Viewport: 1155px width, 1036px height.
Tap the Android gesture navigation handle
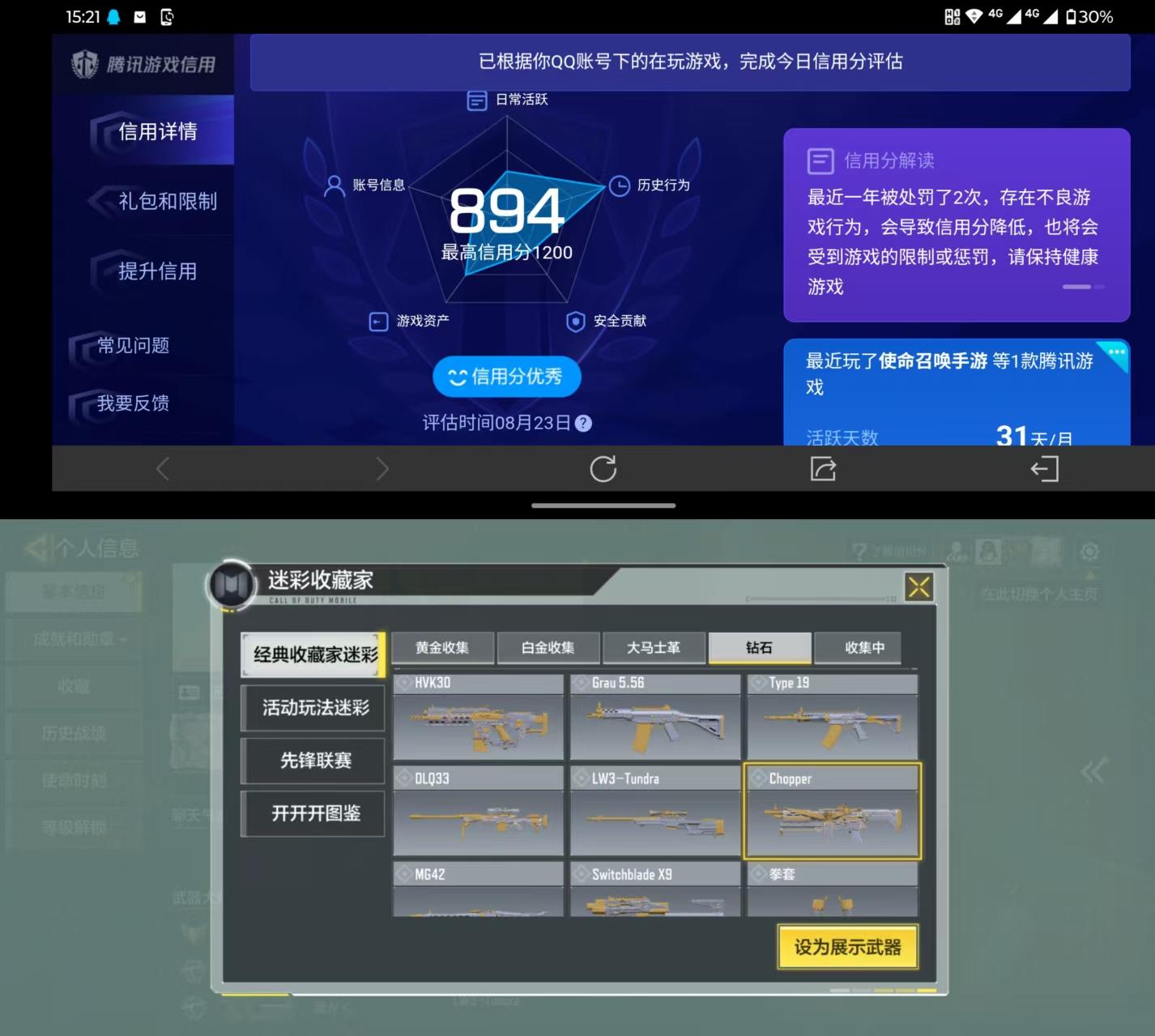(603, 505)
